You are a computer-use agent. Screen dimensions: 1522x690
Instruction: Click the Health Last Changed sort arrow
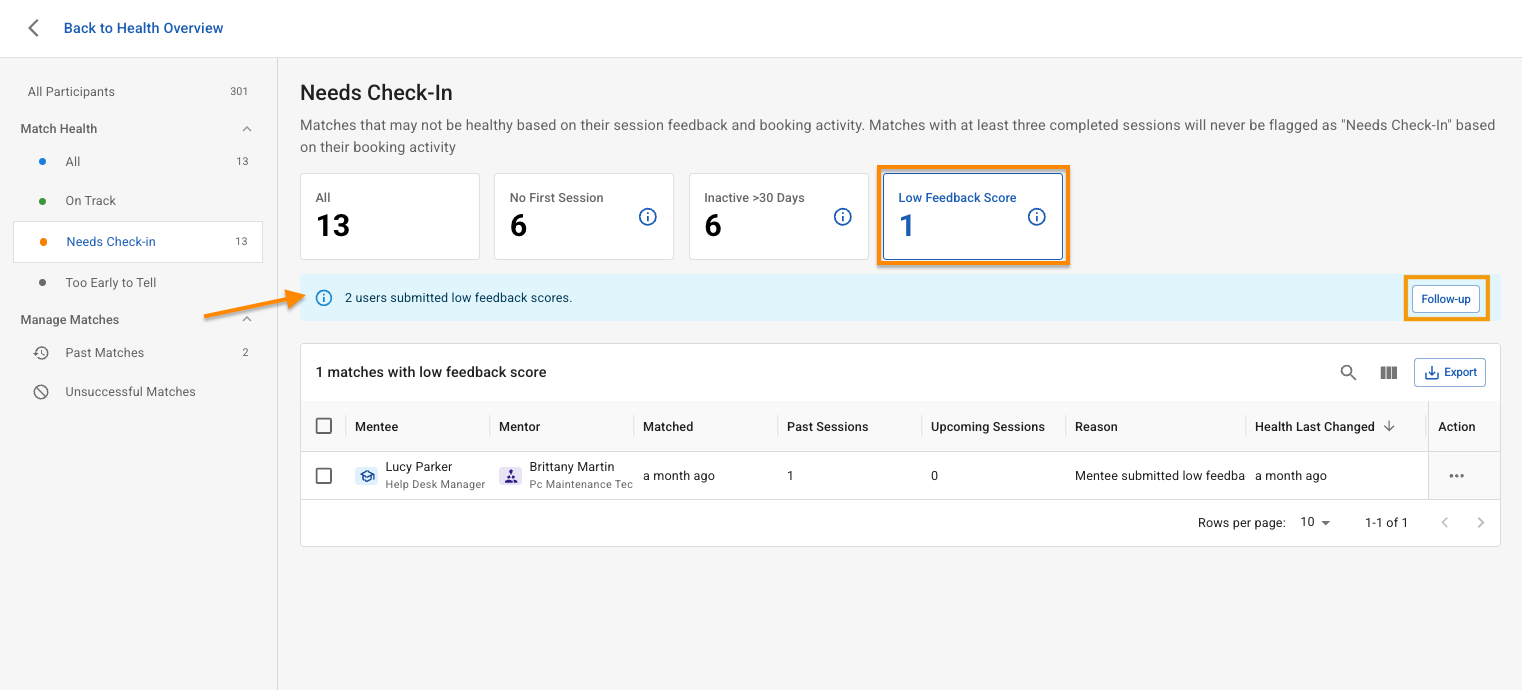click(x=1389, y=427)
